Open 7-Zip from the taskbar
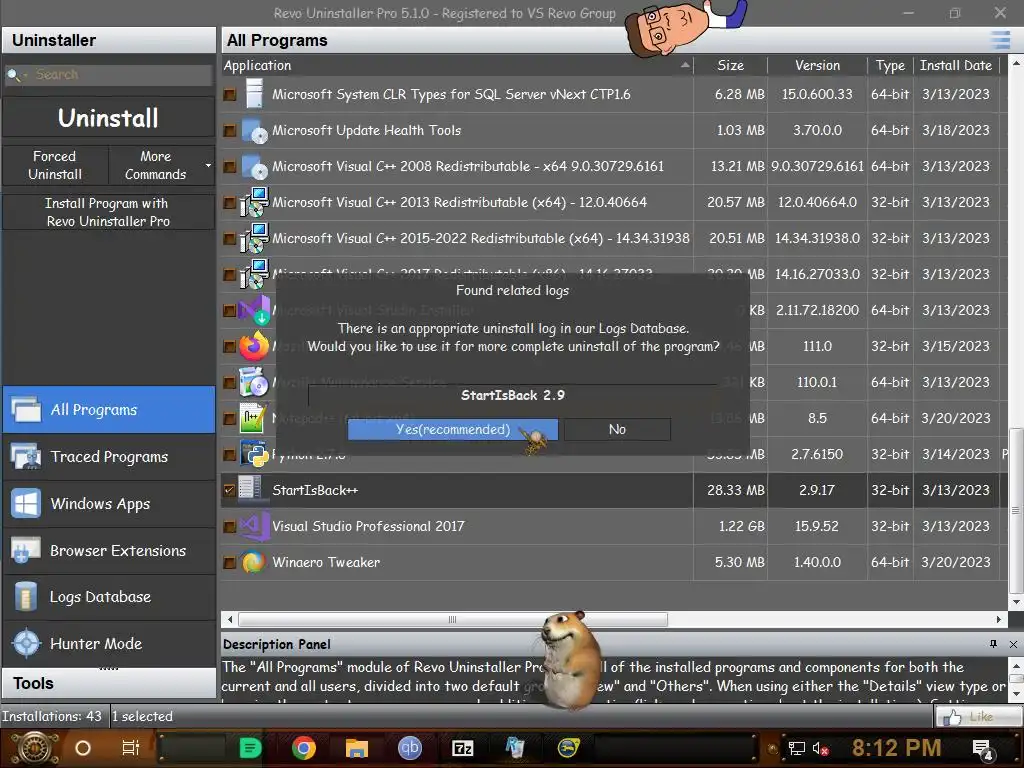Viewport: 1024px width, 768px height. (462, 748)
